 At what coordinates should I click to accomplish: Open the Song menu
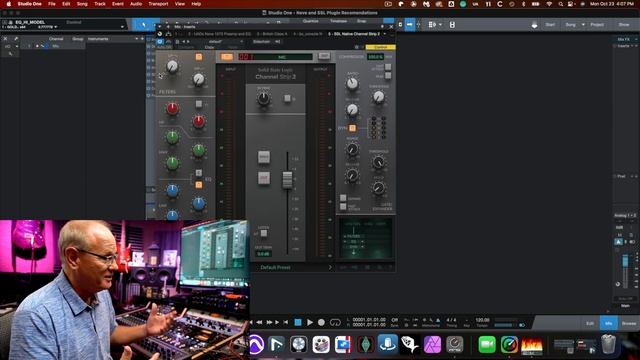[82, 4]
